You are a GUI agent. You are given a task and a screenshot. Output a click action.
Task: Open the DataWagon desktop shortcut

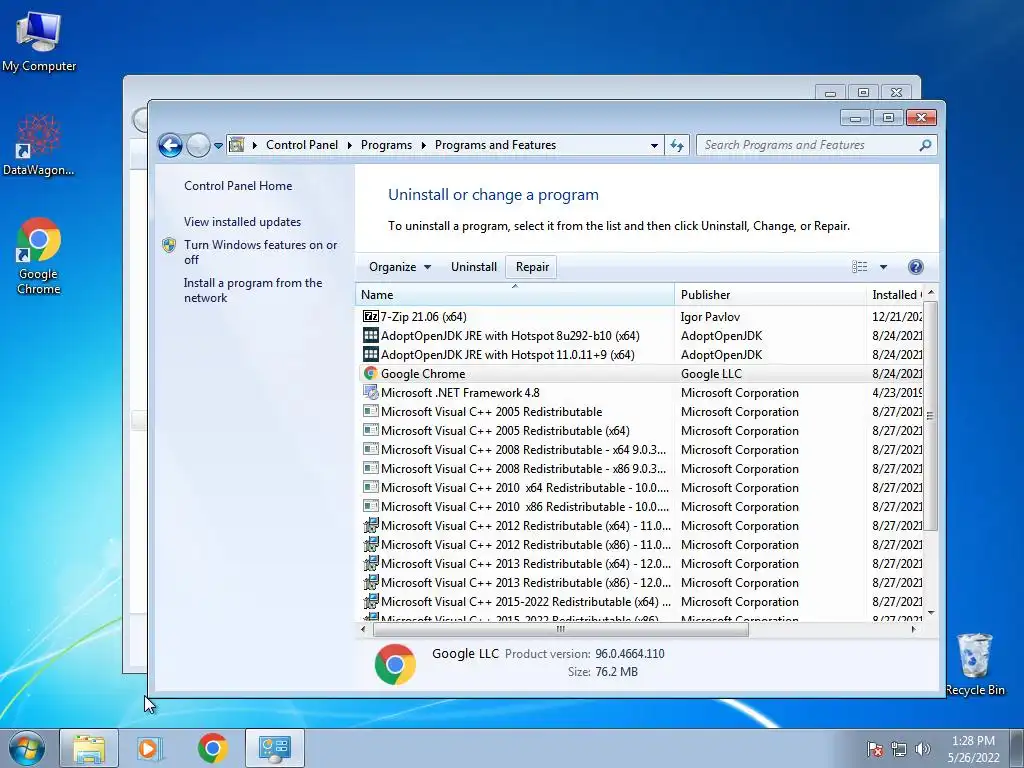tap(38, 145)
